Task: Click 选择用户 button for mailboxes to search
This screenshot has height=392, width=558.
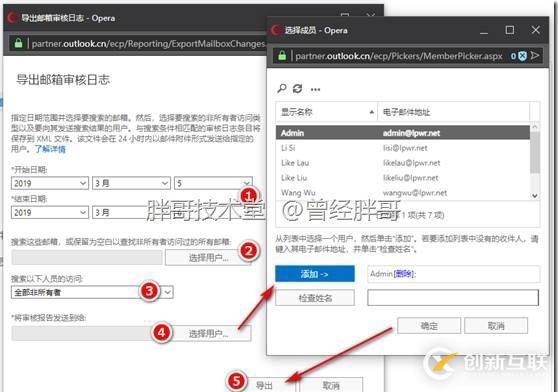Action: tap(209, 258)
